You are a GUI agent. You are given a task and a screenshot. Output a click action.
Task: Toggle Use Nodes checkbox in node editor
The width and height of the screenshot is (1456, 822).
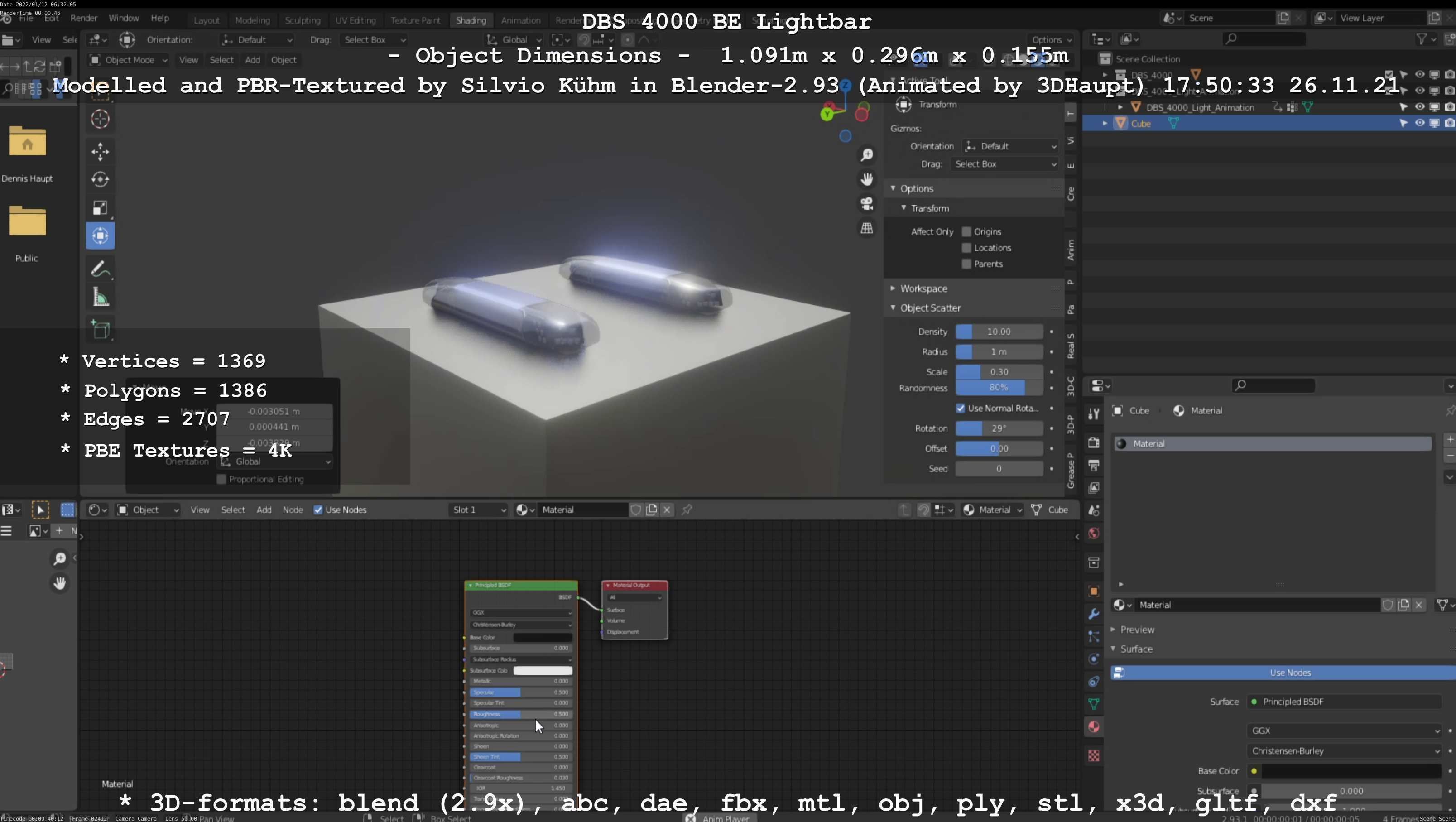318,510
